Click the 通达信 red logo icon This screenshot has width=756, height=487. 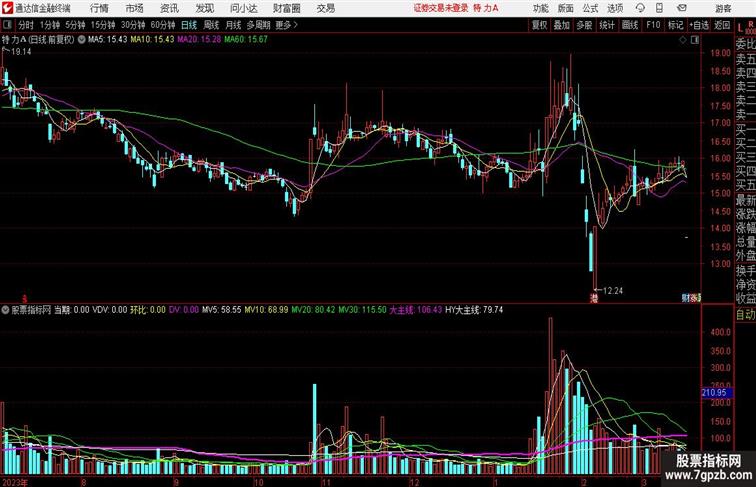pos(8,8)
